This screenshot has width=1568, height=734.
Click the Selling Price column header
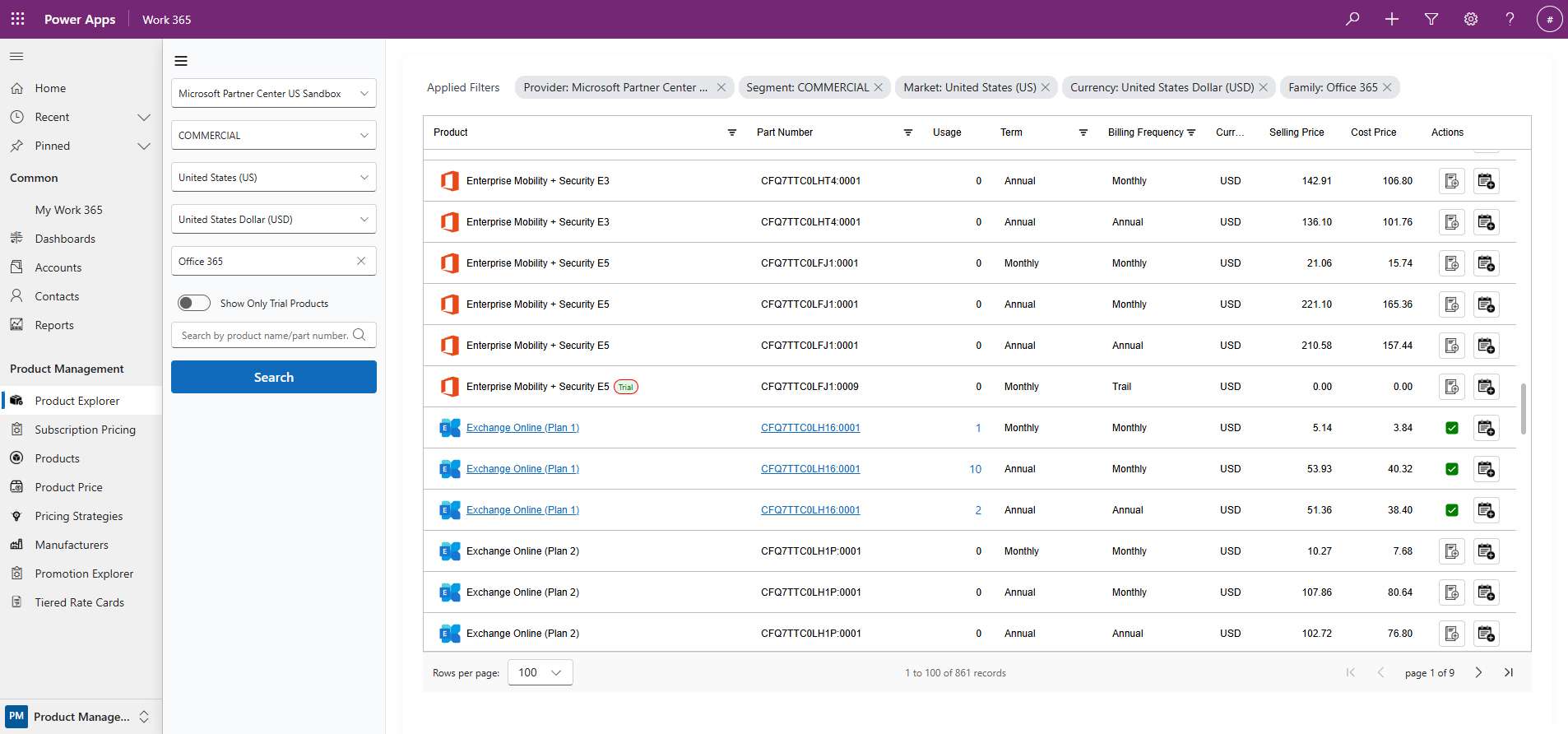1297,132
